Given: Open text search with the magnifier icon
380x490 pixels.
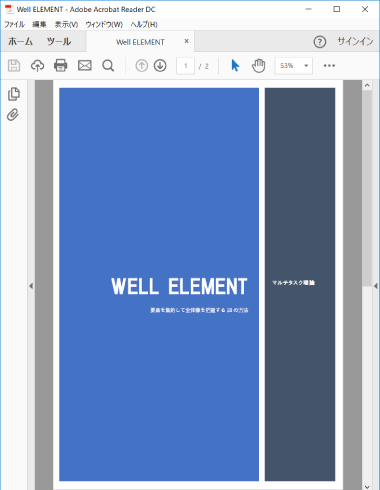Looking at the screenshot, I should 108,66.
